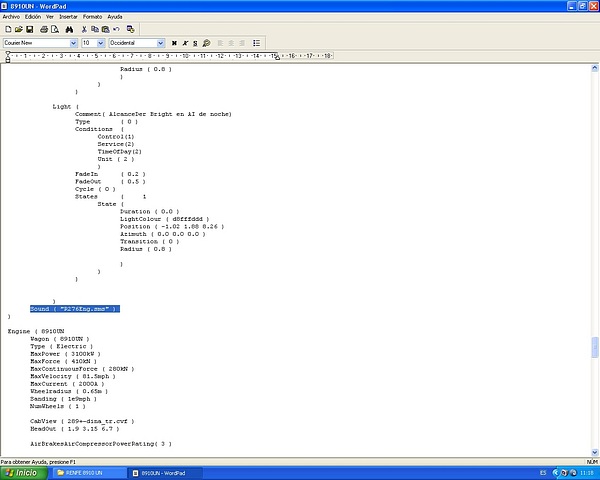Save the document with the floppy disk icon
600x480 pixels.
point(28,29)
